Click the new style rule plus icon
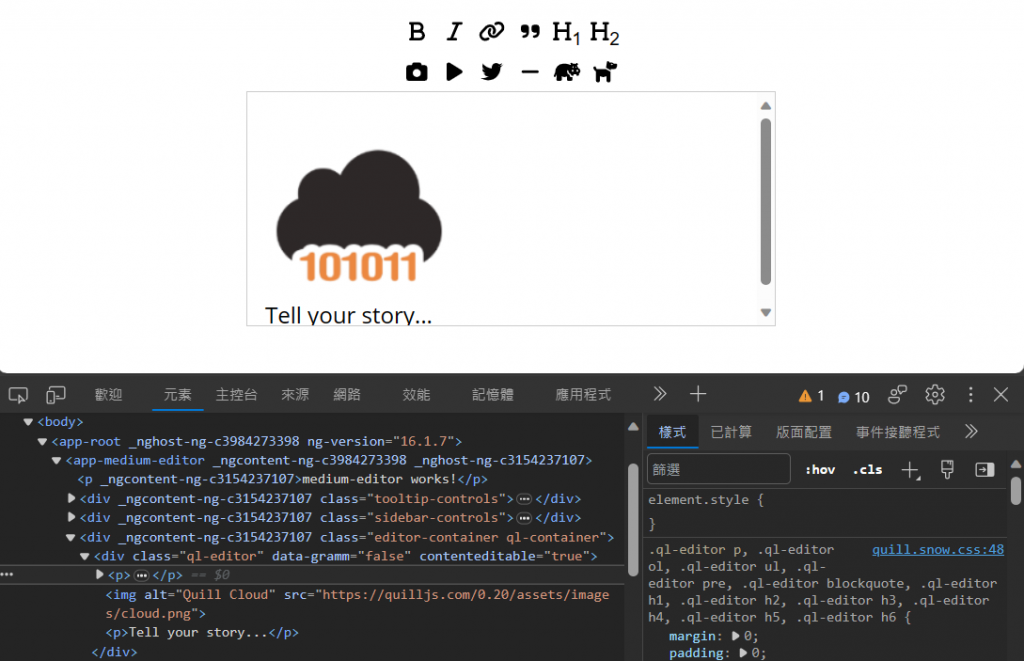 pyautogui.click(x=910, y=470)
